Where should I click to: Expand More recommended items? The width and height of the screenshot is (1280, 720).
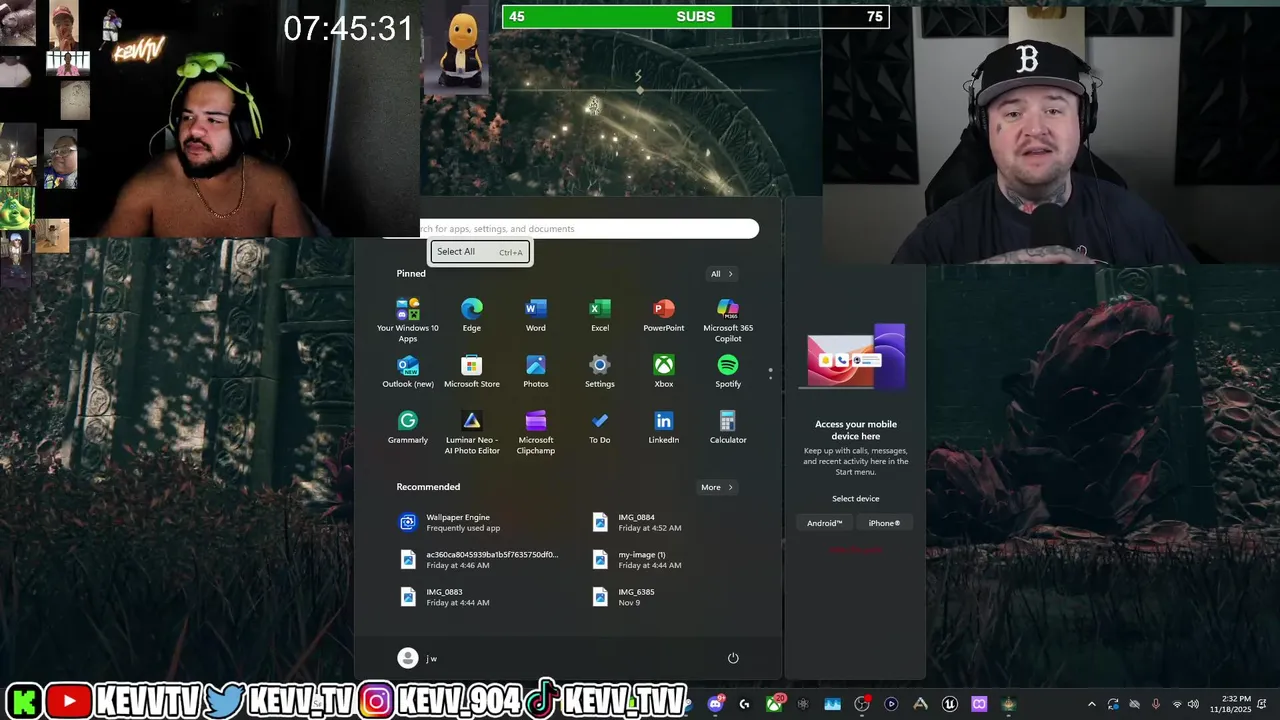pyautogui.click(x=717, y=487)
